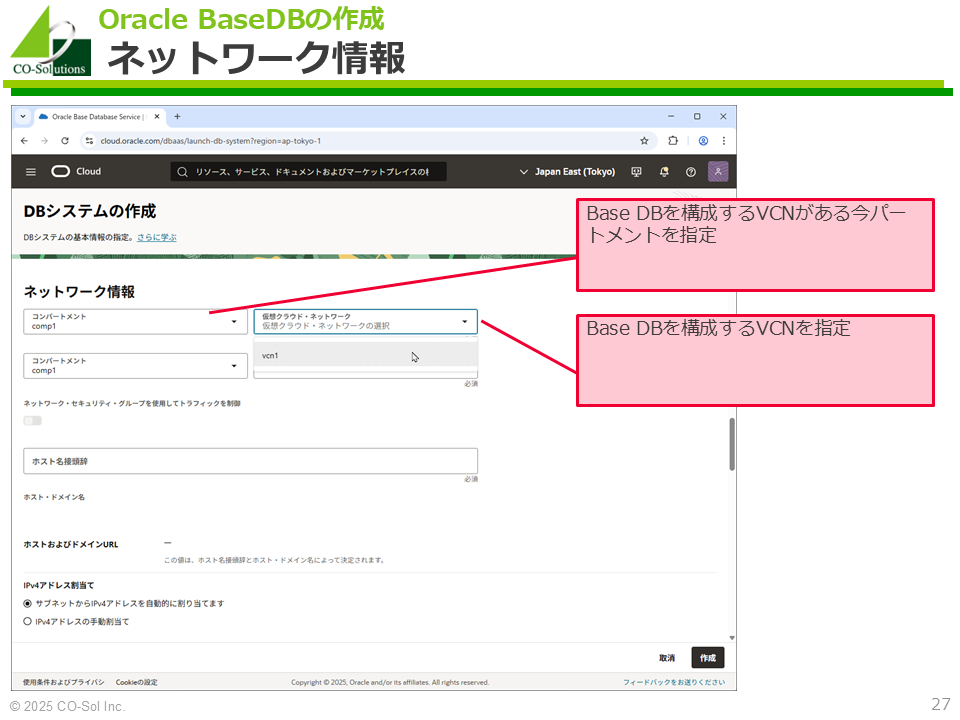Open the virtual cloud network dropdown
960x720 pixels.
coord(366,321)
